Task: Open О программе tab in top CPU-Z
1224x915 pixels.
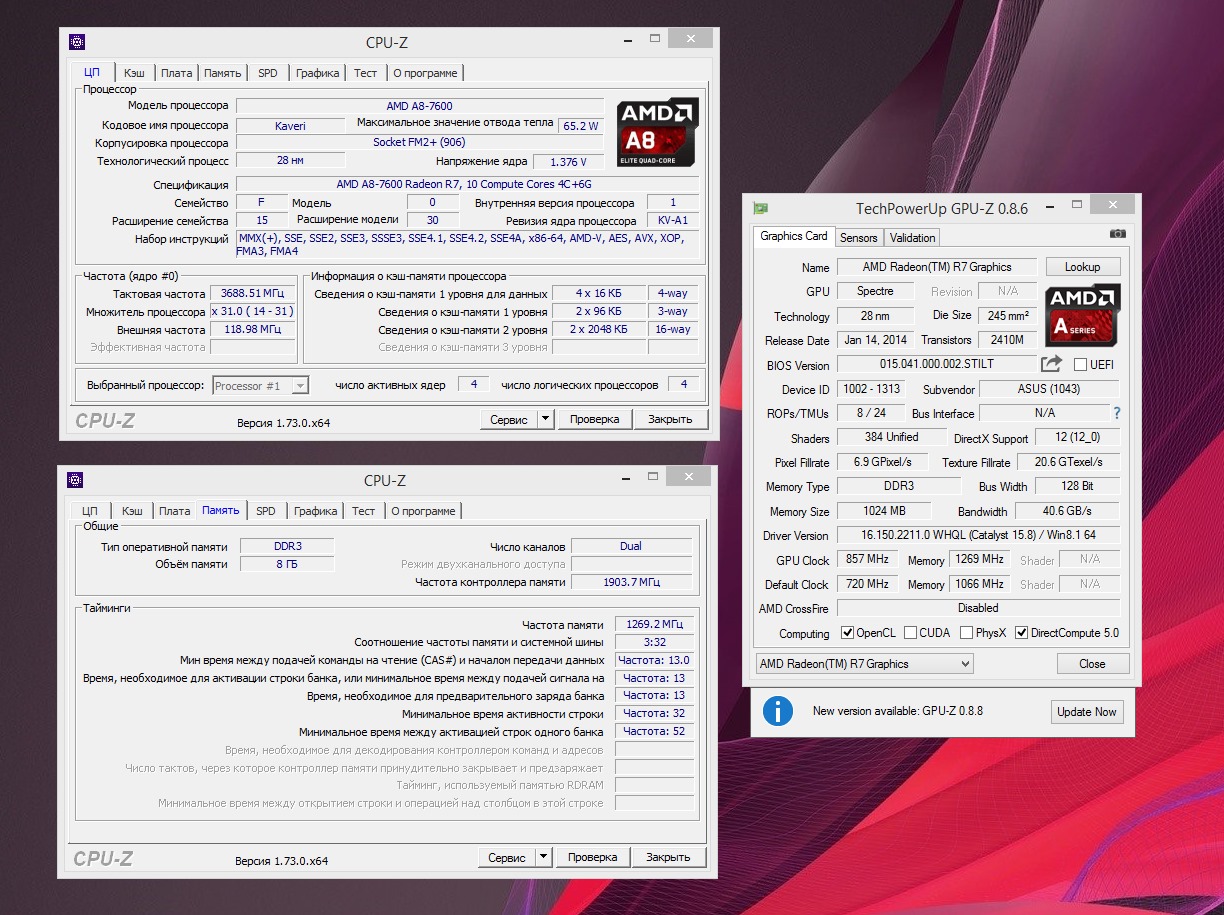Action: 425,73
